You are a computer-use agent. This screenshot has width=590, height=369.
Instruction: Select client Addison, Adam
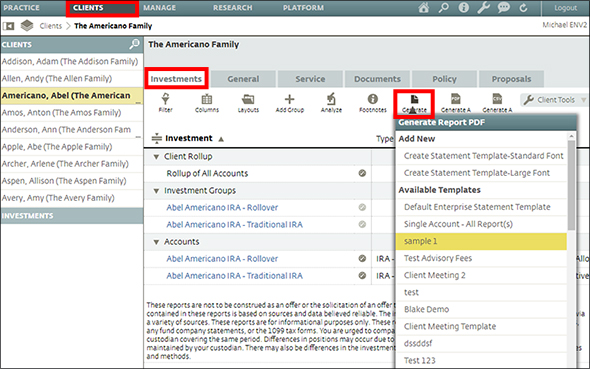pyautogui.click(x=71, y=61)
